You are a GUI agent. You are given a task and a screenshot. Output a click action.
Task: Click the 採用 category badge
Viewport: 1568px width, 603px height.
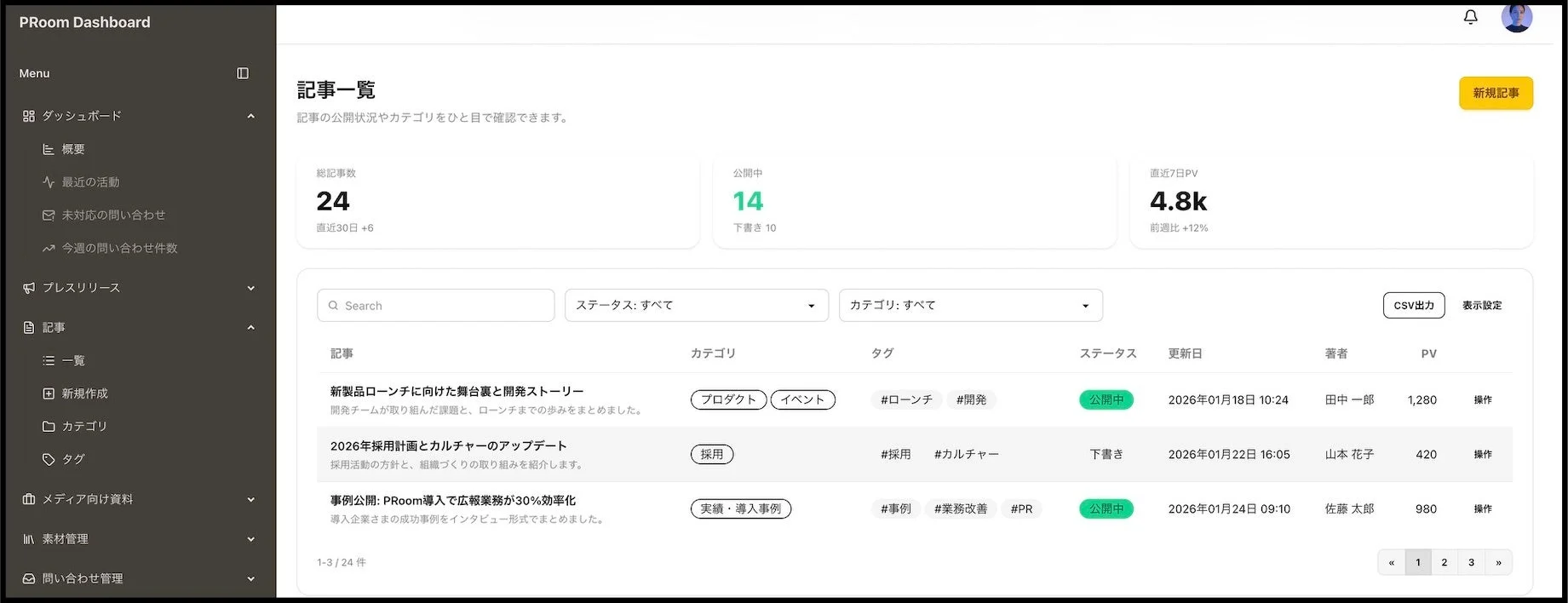[x=712, y=454]
